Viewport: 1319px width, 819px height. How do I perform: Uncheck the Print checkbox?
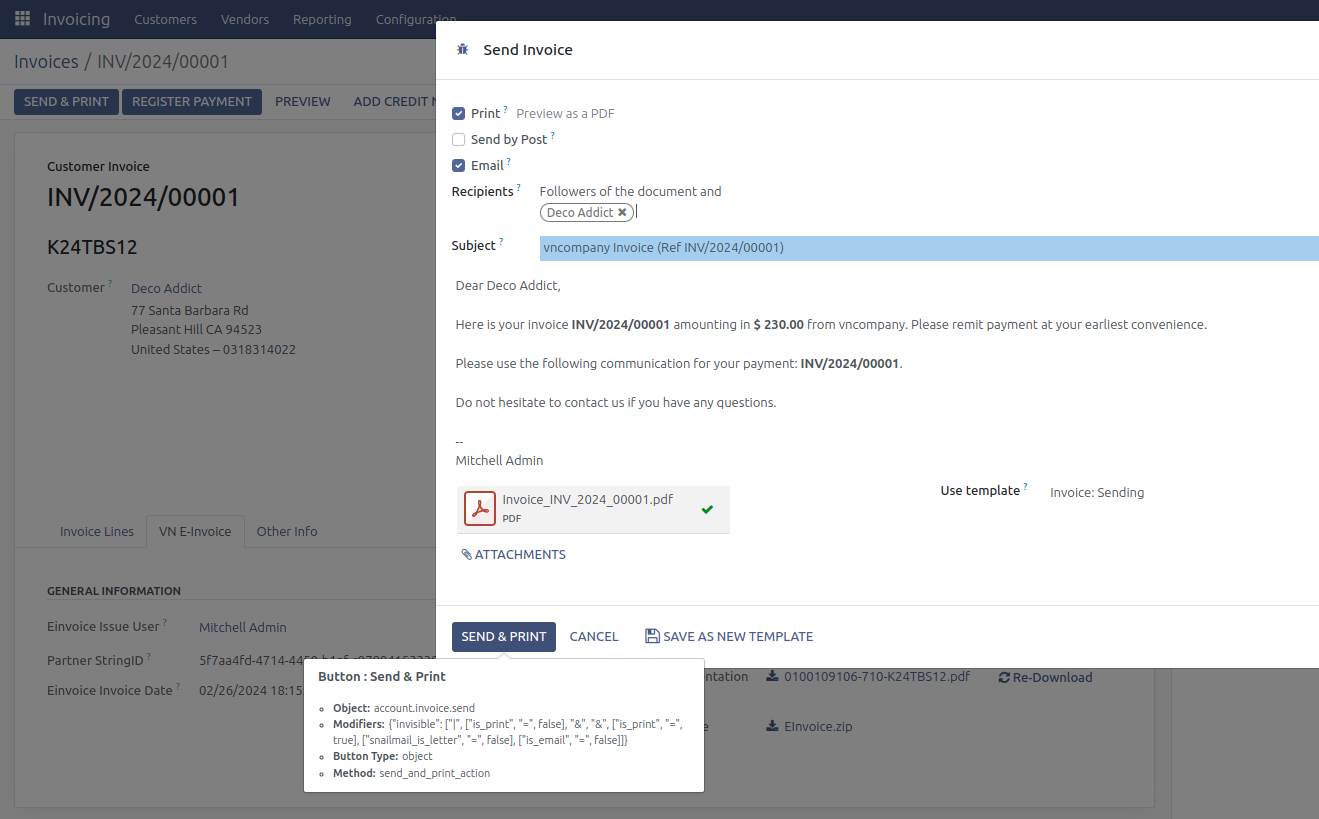(459, 114)
